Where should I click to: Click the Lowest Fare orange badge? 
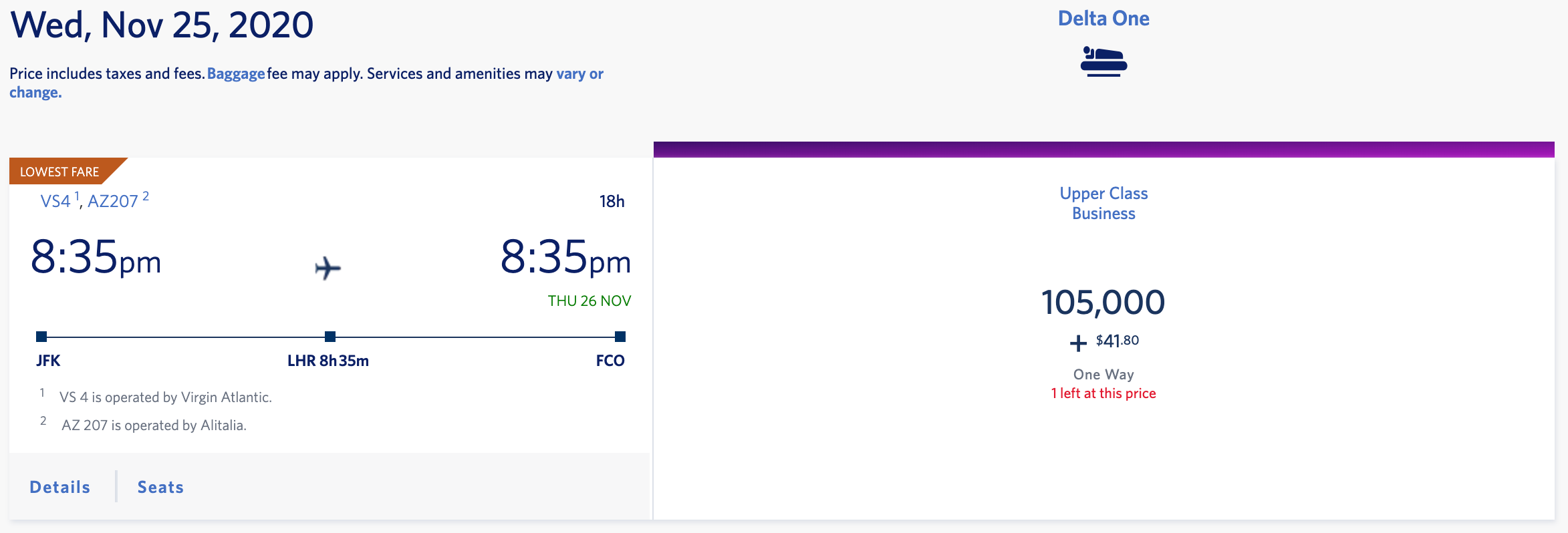click(59, 172)
